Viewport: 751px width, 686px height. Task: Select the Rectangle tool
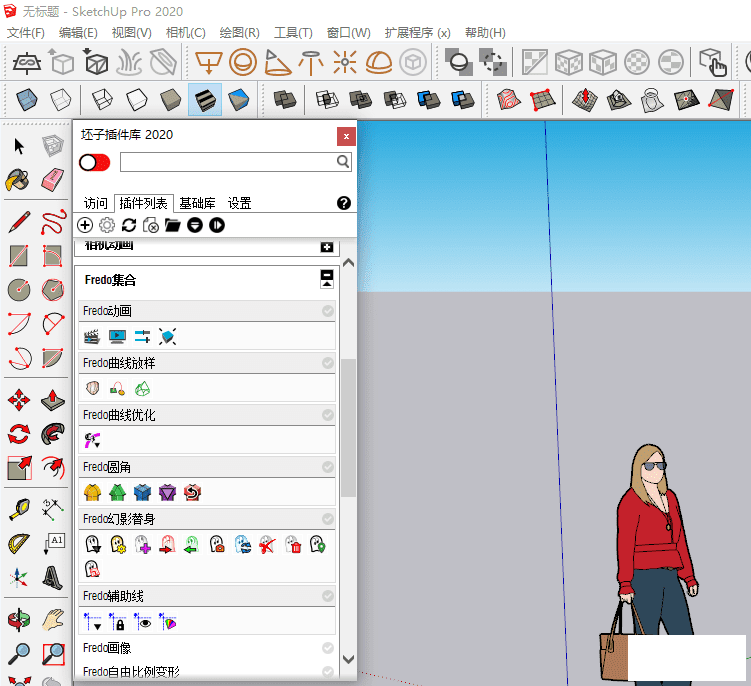19,256
